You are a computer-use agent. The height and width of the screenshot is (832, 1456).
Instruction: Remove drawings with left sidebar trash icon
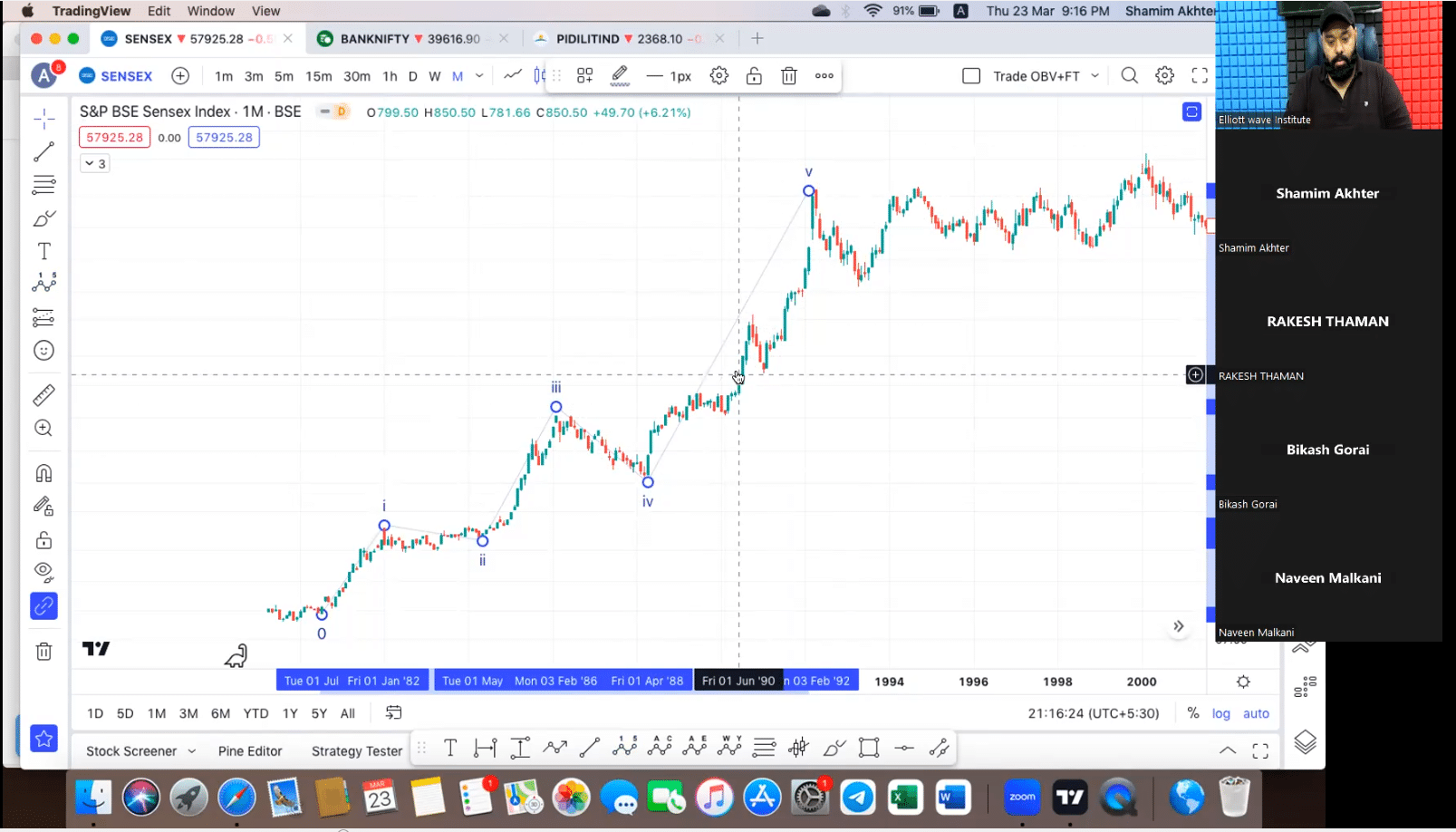pos(43,651)
